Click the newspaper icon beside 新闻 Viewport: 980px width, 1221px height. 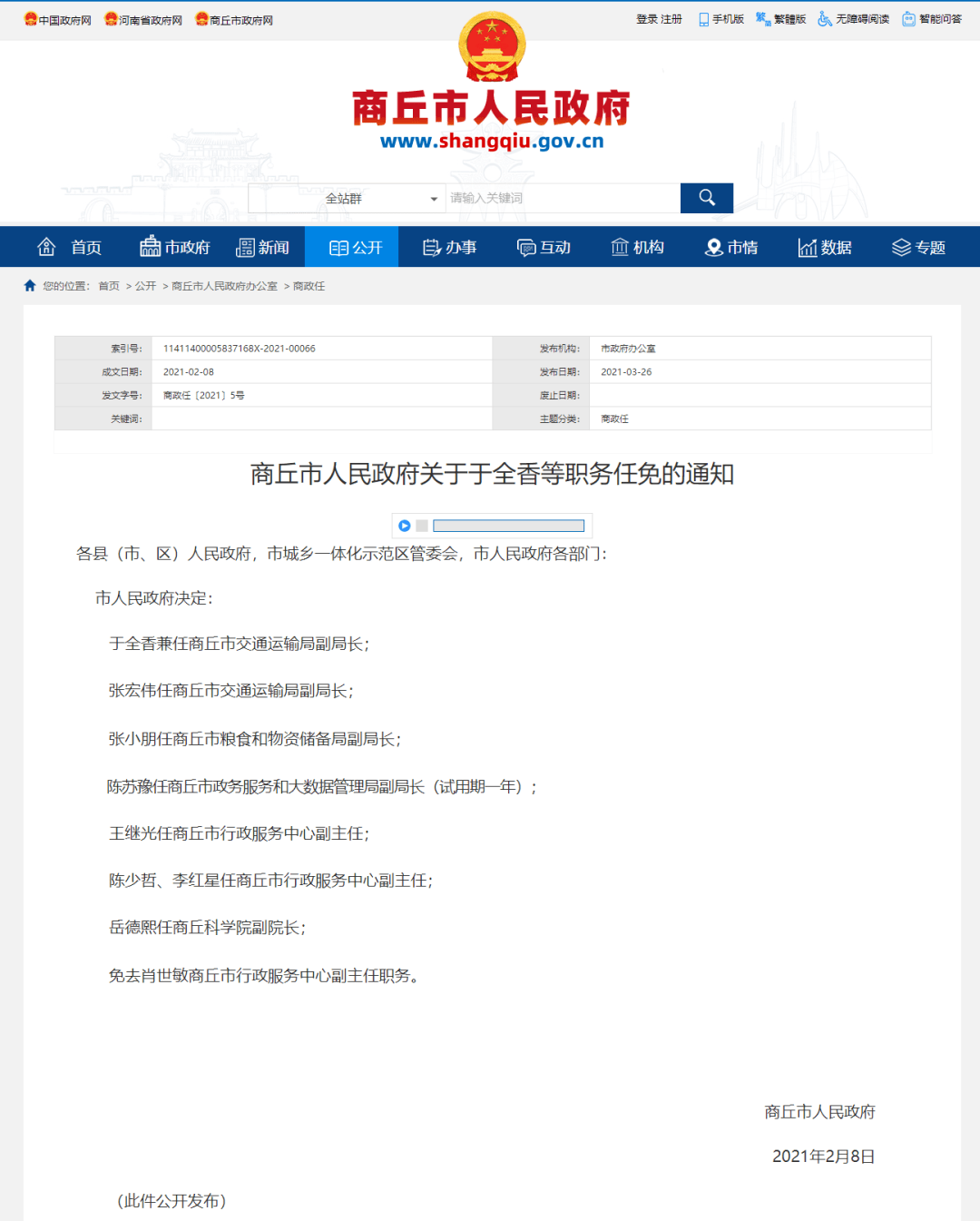(245, 248)
